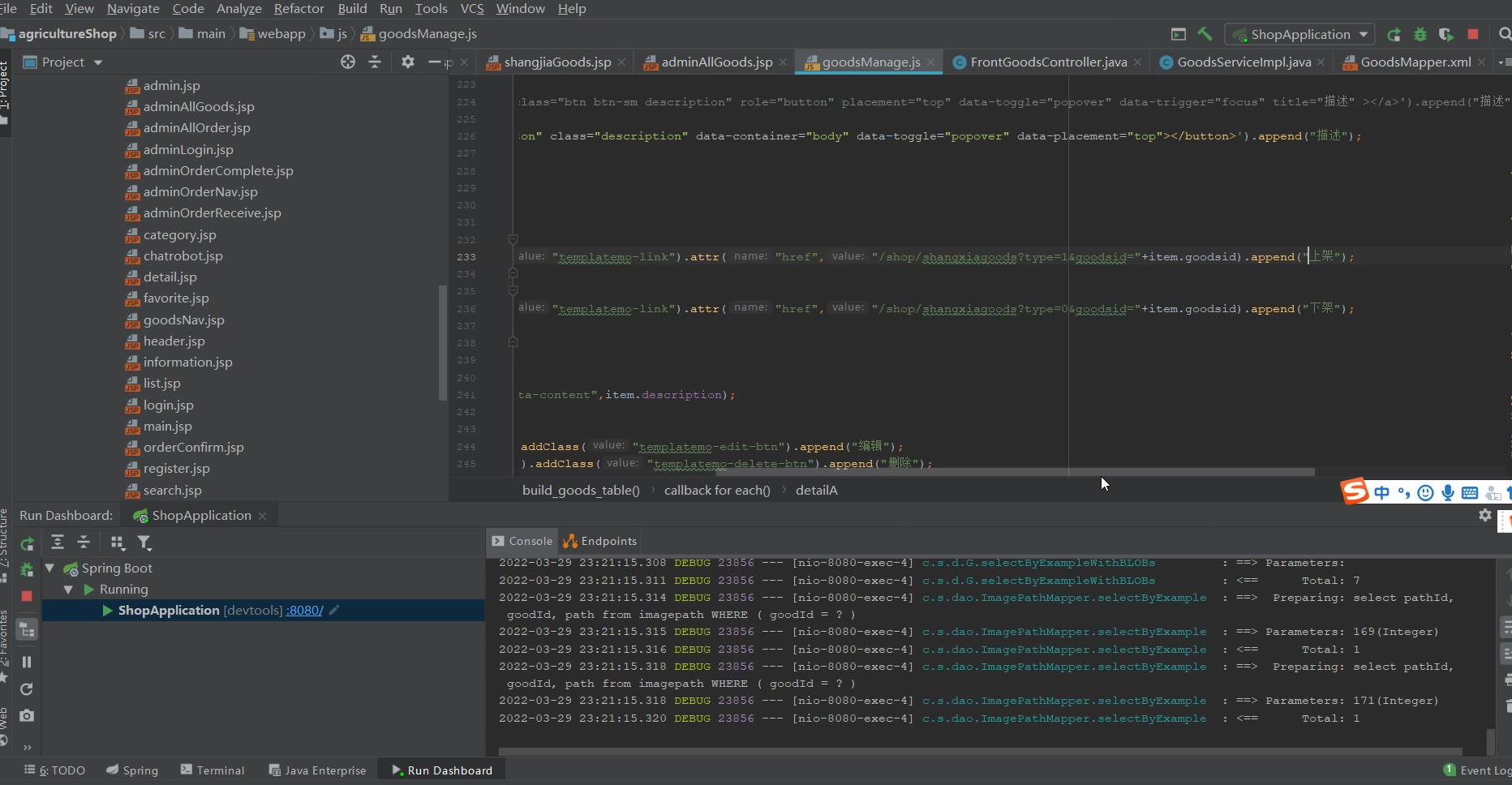The width and height of the screenshot is (1512, 785).
Task: Click the console horizontal scrollbar
Action: coord(980,752)
